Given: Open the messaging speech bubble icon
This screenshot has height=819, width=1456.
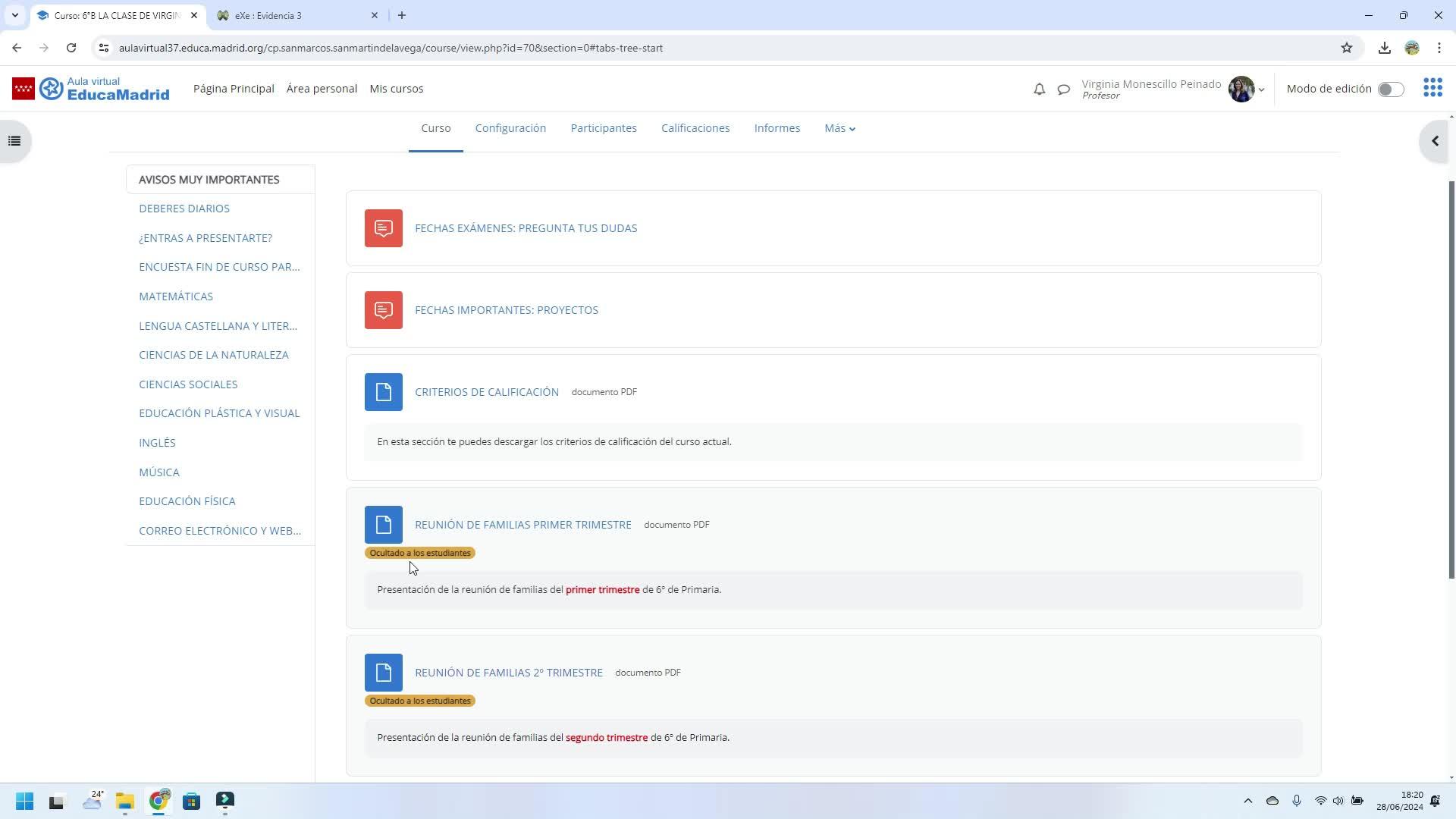Looking at the screenshot, I should (1063, 89).
